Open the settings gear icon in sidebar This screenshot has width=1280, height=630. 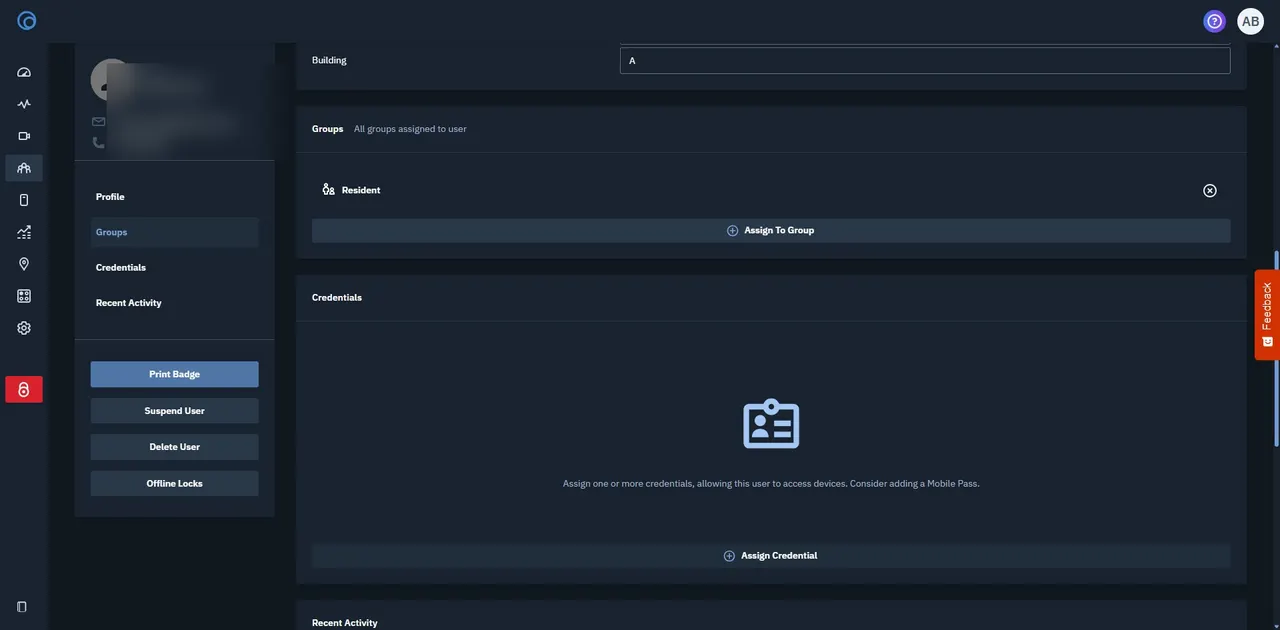(x=24, y=328)
